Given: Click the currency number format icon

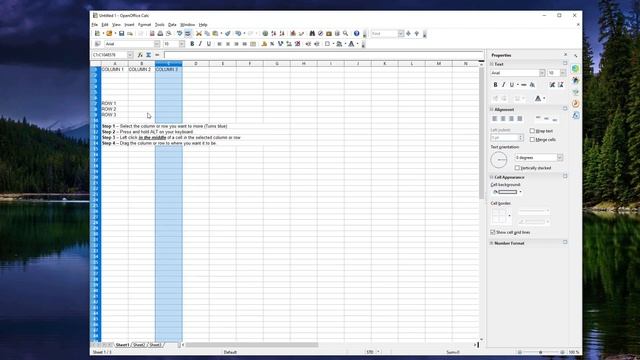Looking at the screenshot, I should point(264,44).
